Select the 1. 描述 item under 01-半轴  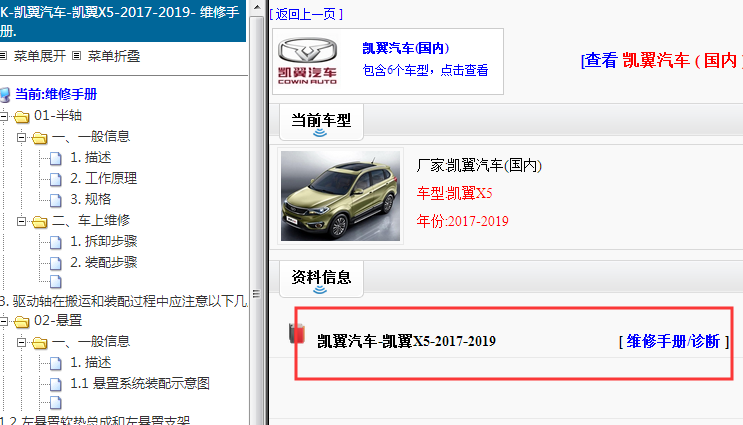coord(91,157)
